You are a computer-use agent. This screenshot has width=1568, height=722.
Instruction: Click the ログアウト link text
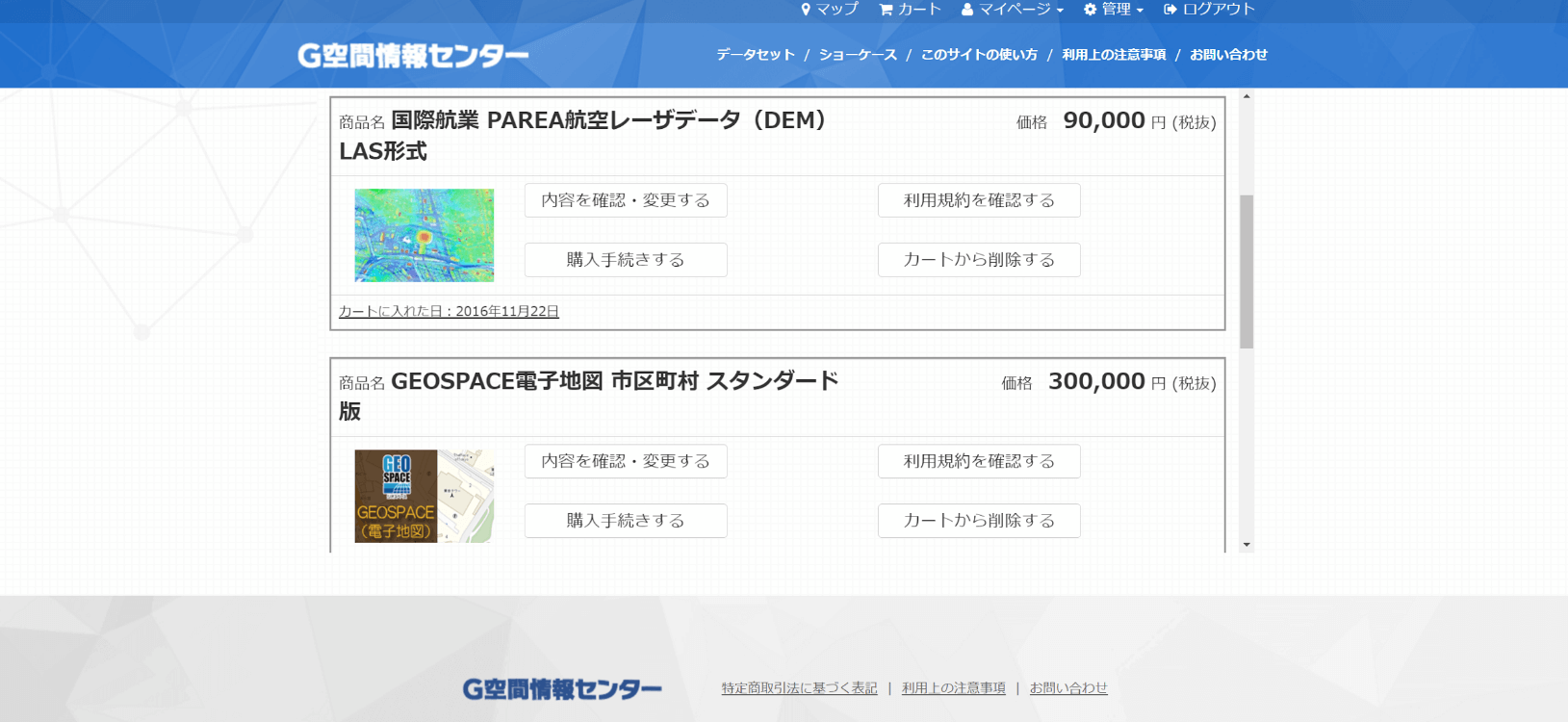tap(1219, 10)
